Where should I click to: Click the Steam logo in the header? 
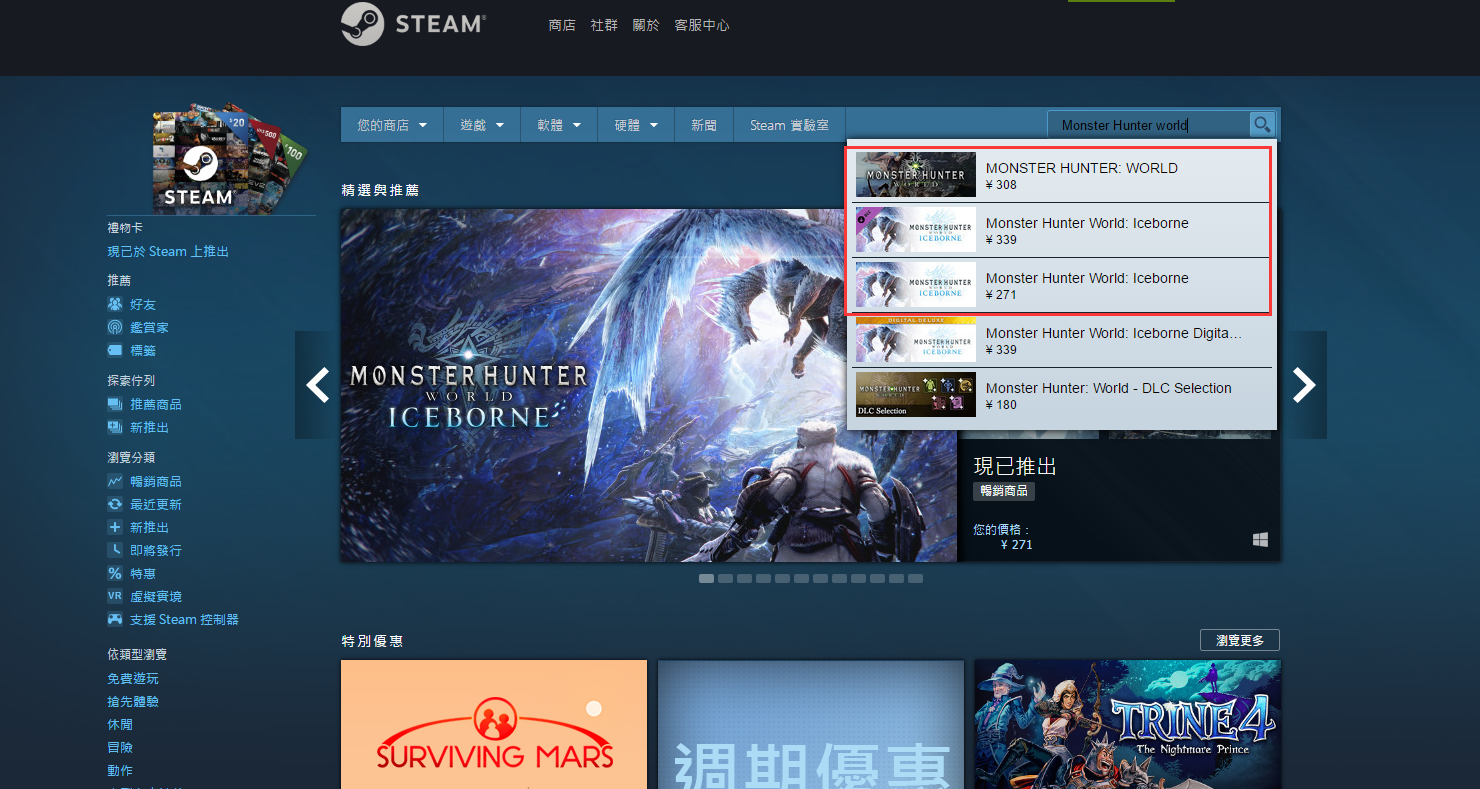coord(413,24)
